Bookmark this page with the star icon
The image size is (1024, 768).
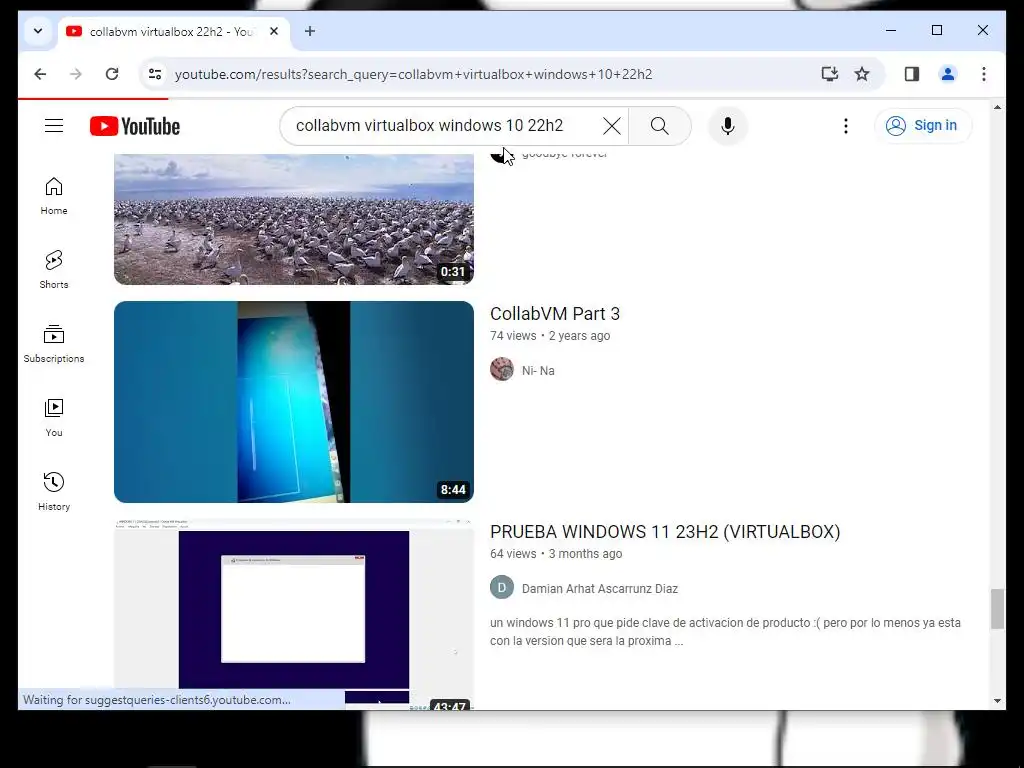click(862, 74)
